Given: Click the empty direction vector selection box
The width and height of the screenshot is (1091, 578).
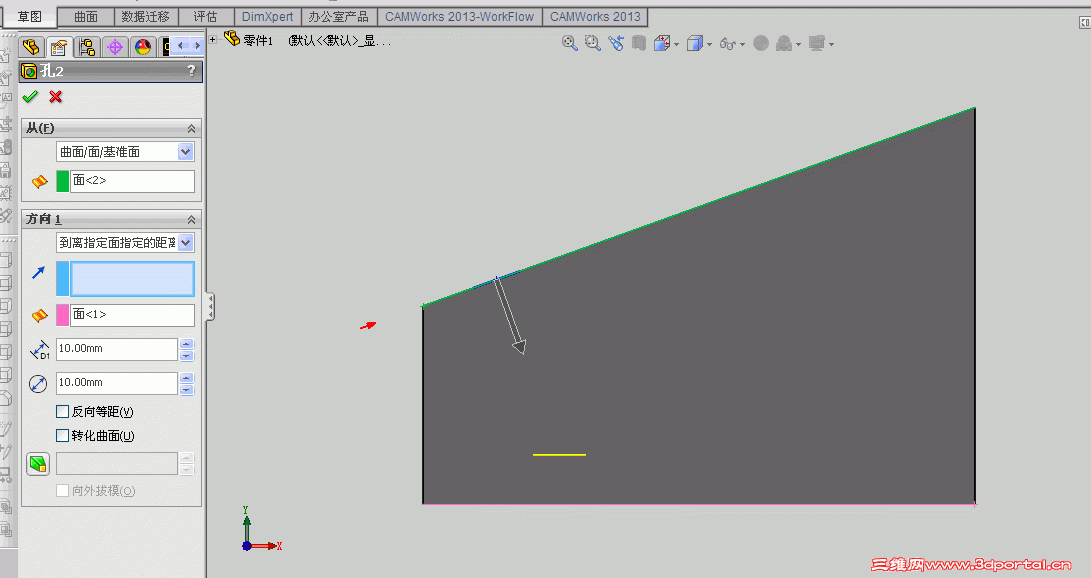Looking at the screenshot, I should 132,279.
